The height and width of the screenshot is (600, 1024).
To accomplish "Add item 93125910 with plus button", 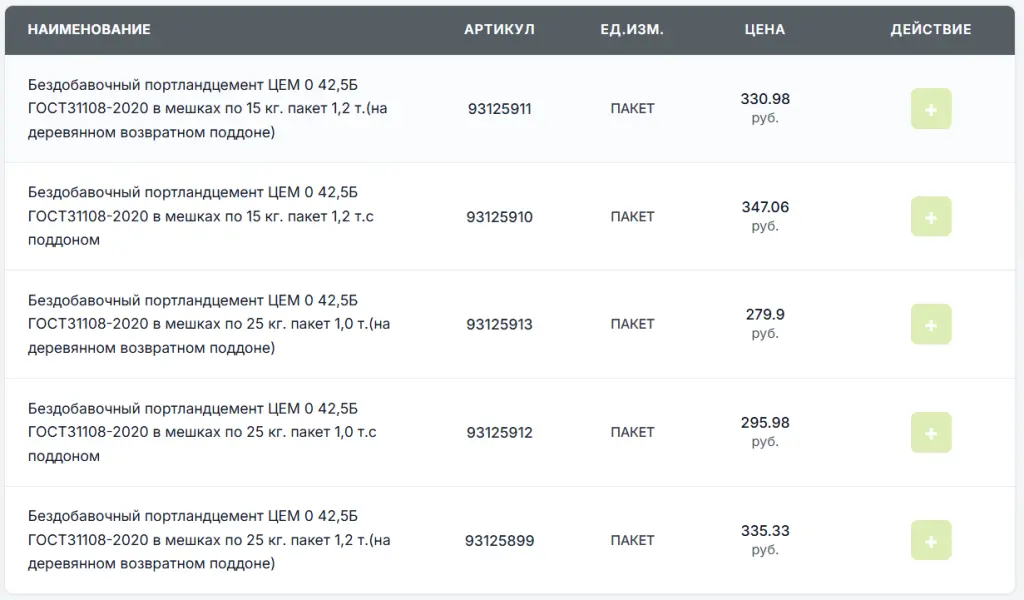I will point(931,216).
